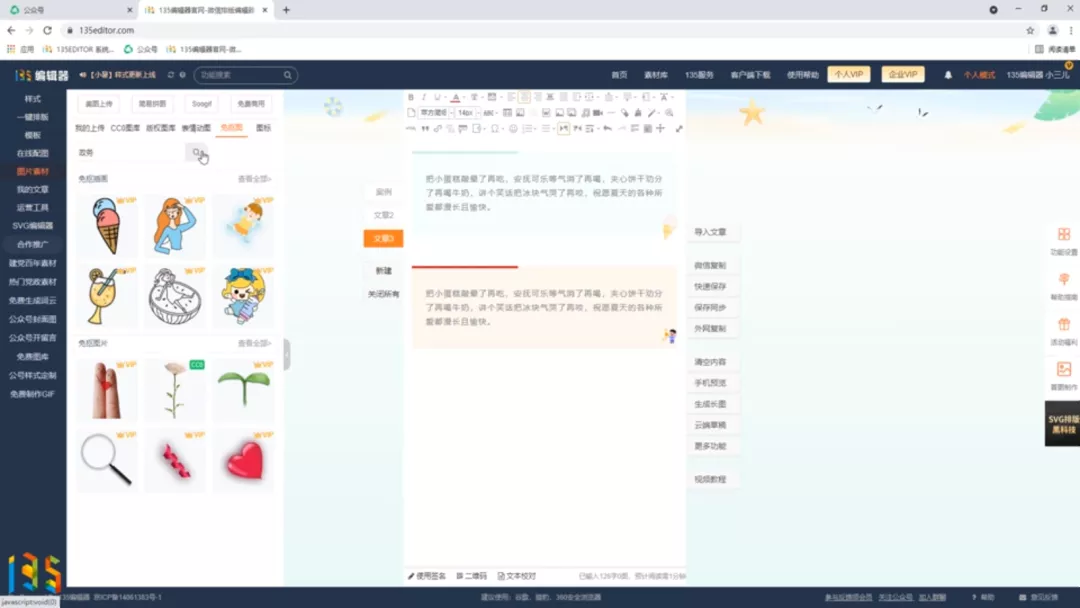Insert a video with the camera icon
The height and width of the screenshot is (608, 1080).
[597, 113]
